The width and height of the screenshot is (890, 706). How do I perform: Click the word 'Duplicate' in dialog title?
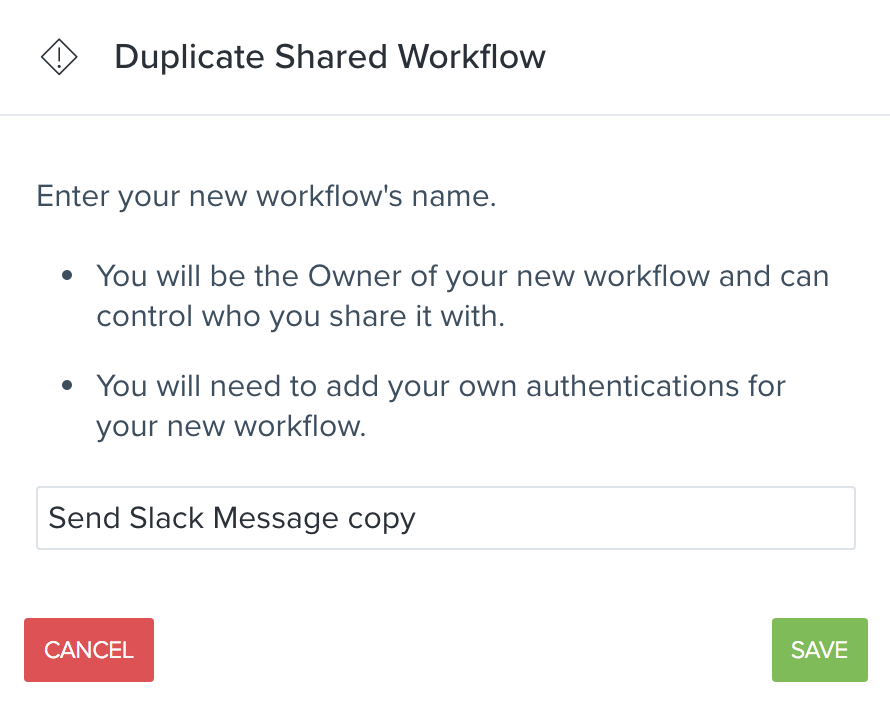click(190, 57)
